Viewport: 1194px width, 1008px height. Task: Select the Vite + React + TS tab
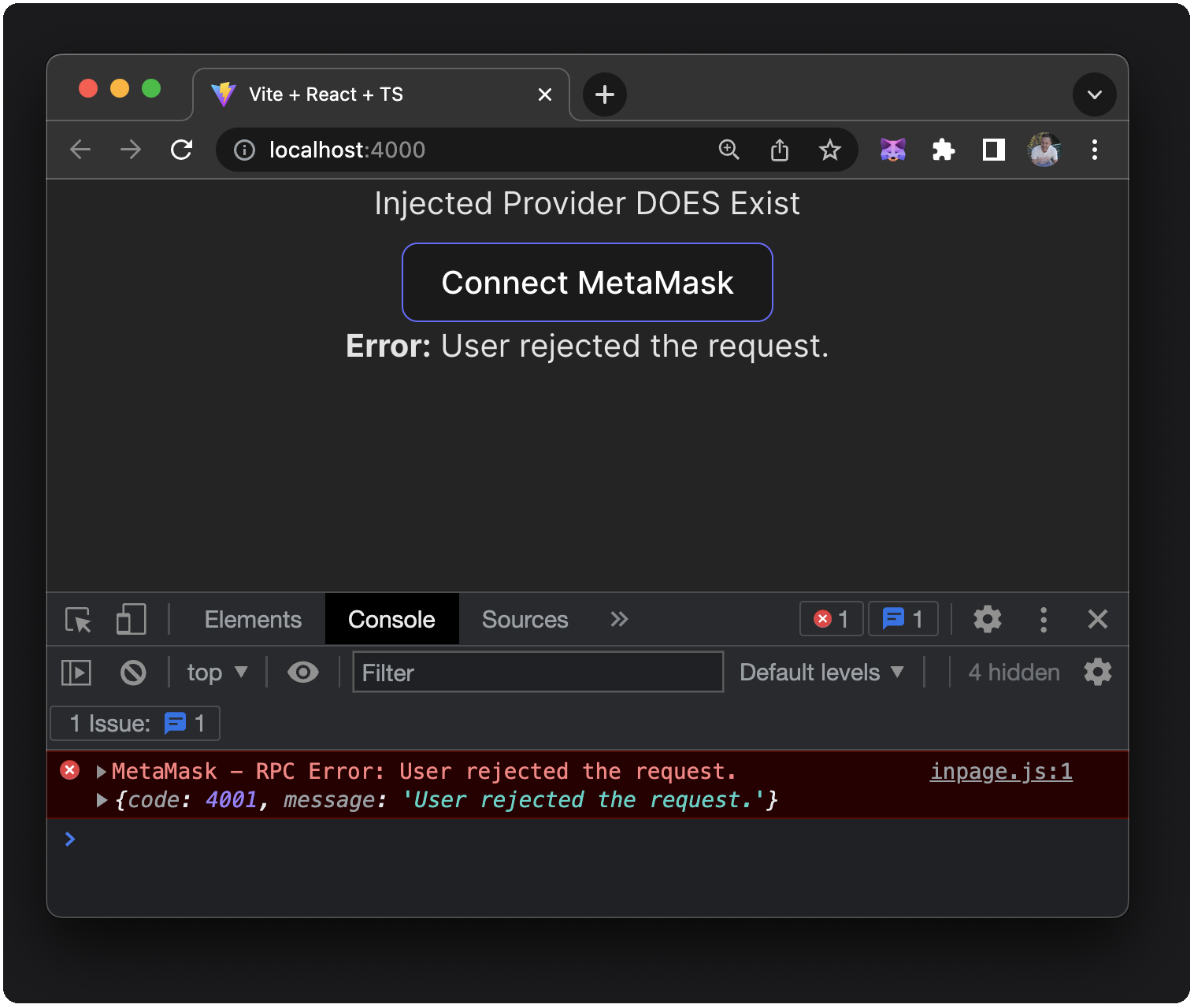point(381,94)
